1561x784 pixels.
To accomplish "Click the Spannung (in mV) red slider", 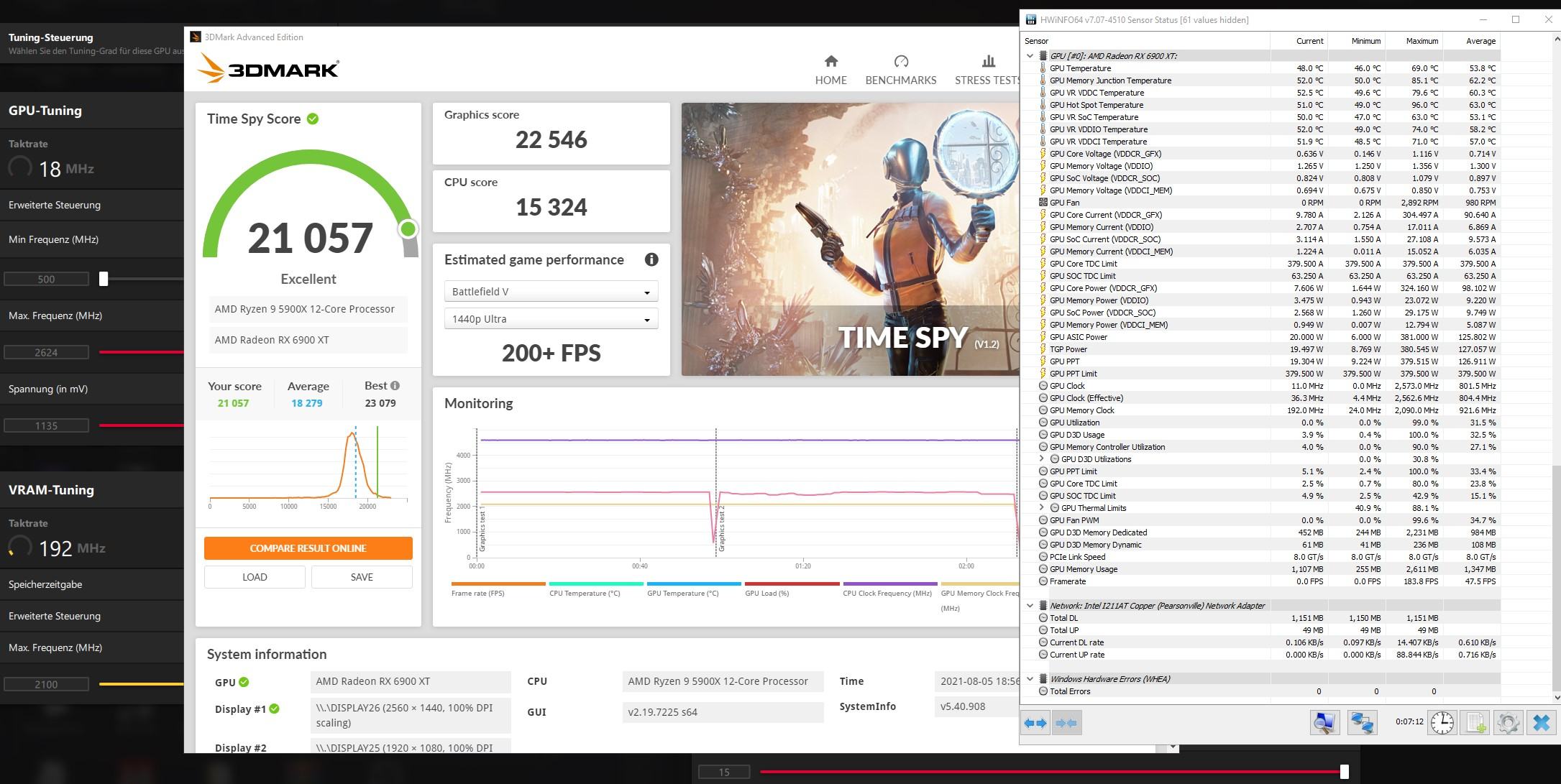I will (142, 425).
